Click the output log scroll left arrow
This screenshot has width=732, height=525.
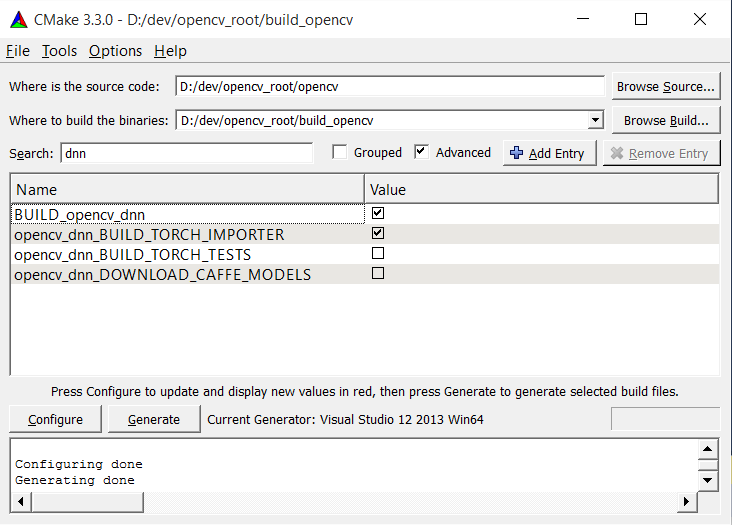(21, 502)
